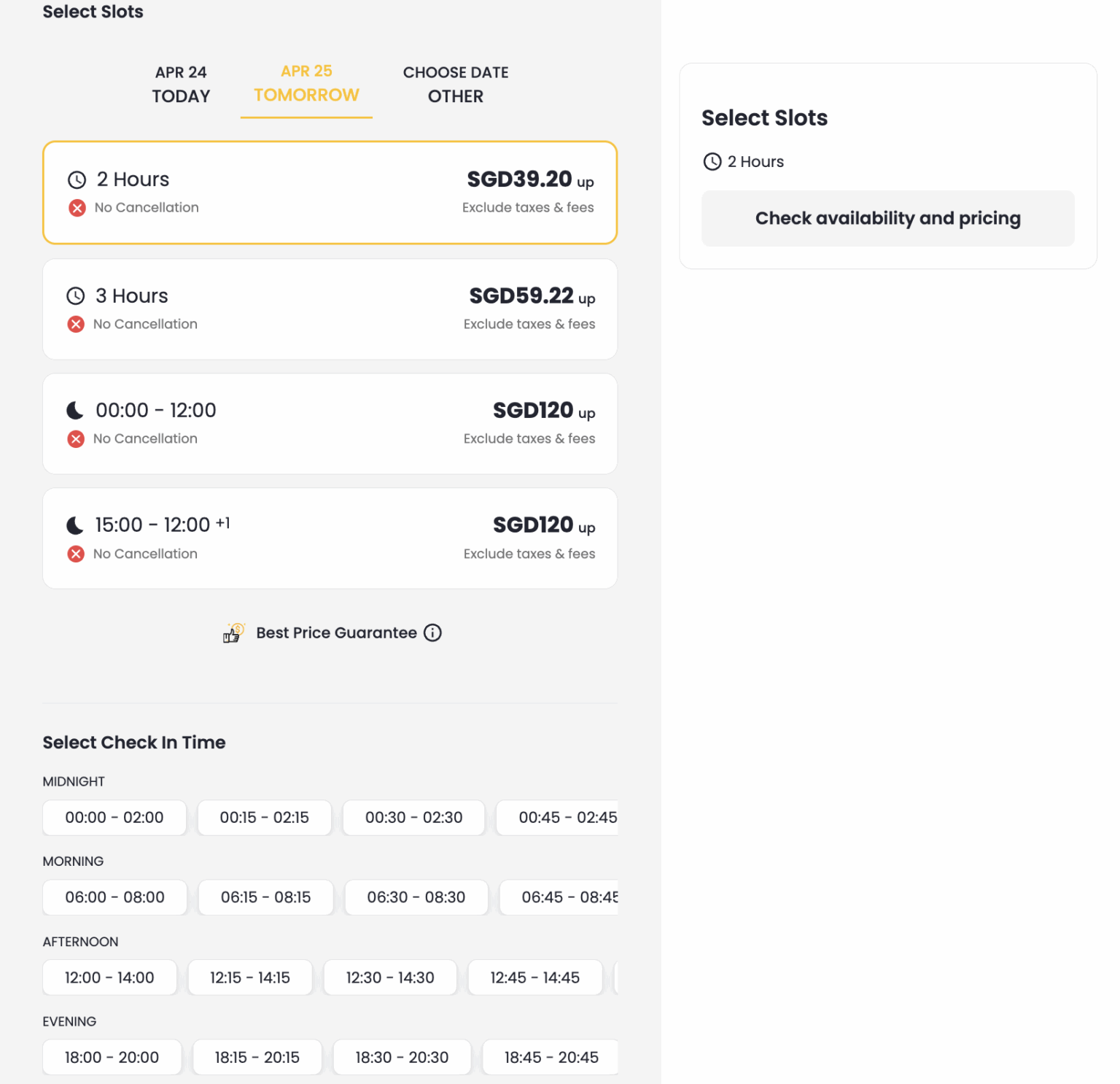Select the APR 25 TOMORROW tab
This screenshot has width=1120, height=1084.
point(306,84)
